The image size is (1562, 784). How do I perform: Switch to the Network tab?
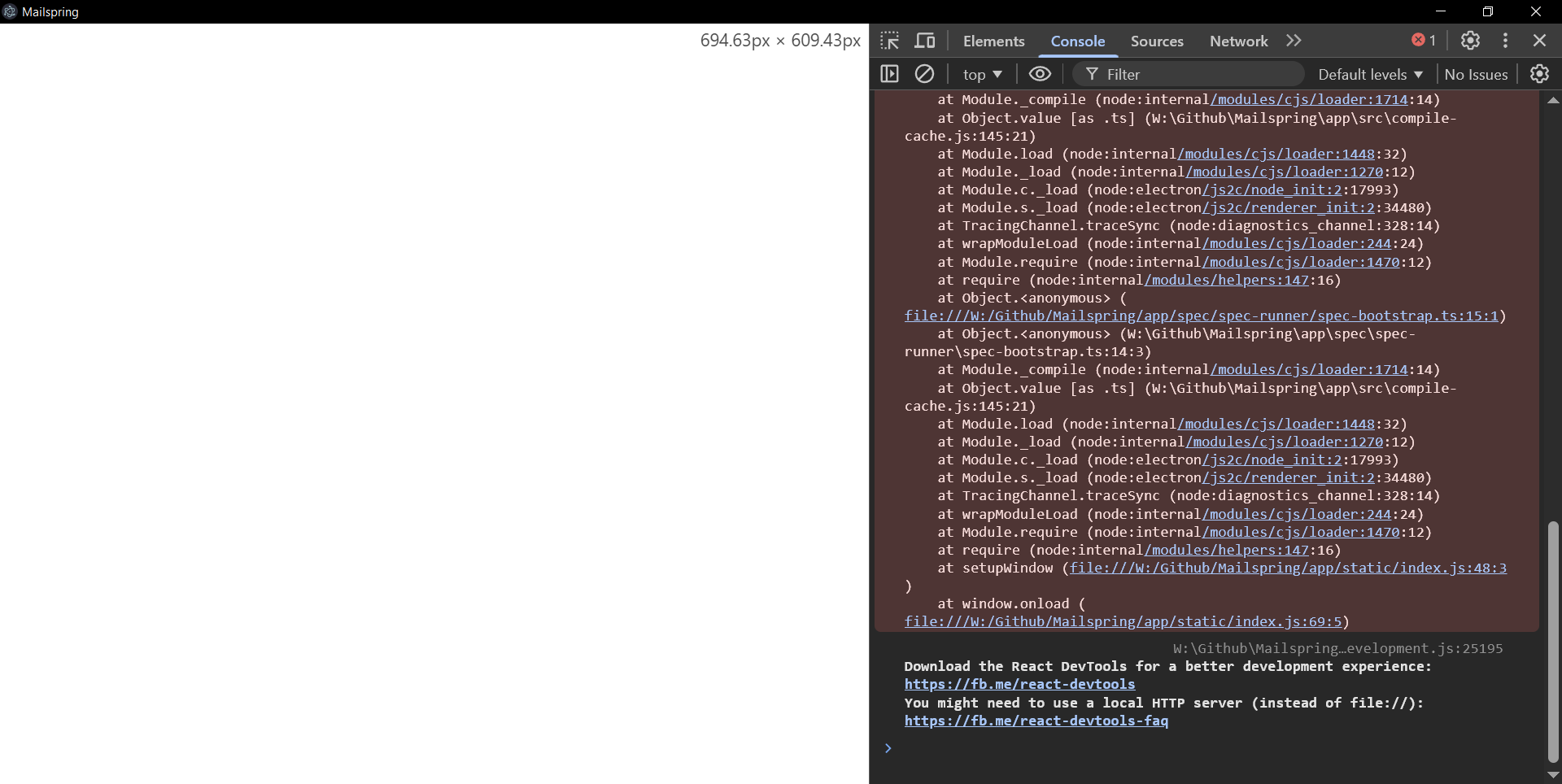[x=1238, y=41]
